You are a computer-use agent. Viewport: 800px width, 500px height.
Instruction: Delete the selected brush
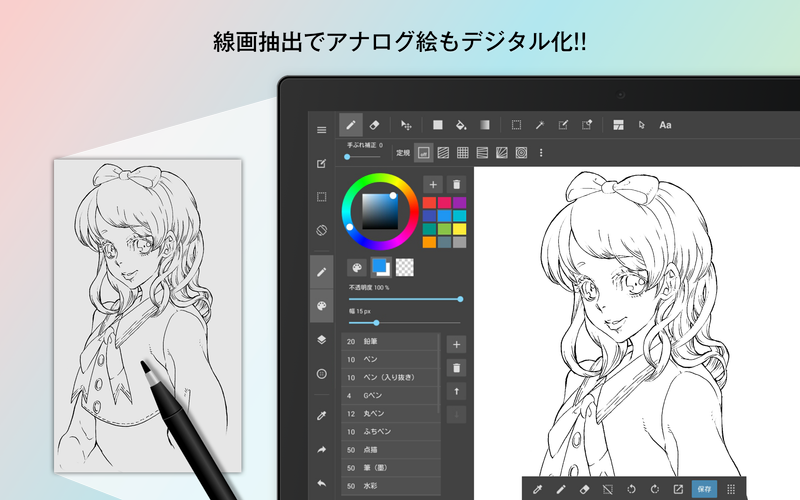click(x=457, y=368)
